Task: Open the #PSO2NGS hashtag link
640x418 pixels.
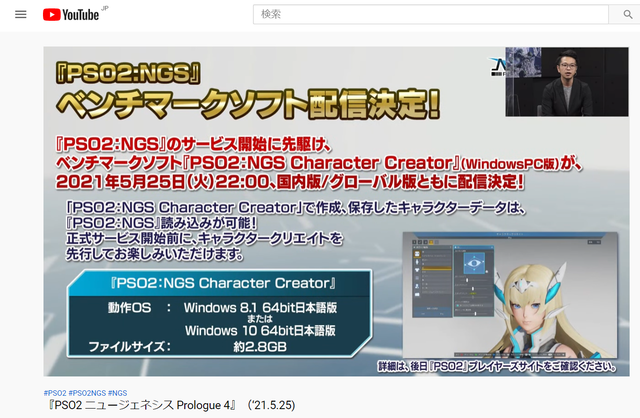Action: pyautogui.click(x=87, y=393)
